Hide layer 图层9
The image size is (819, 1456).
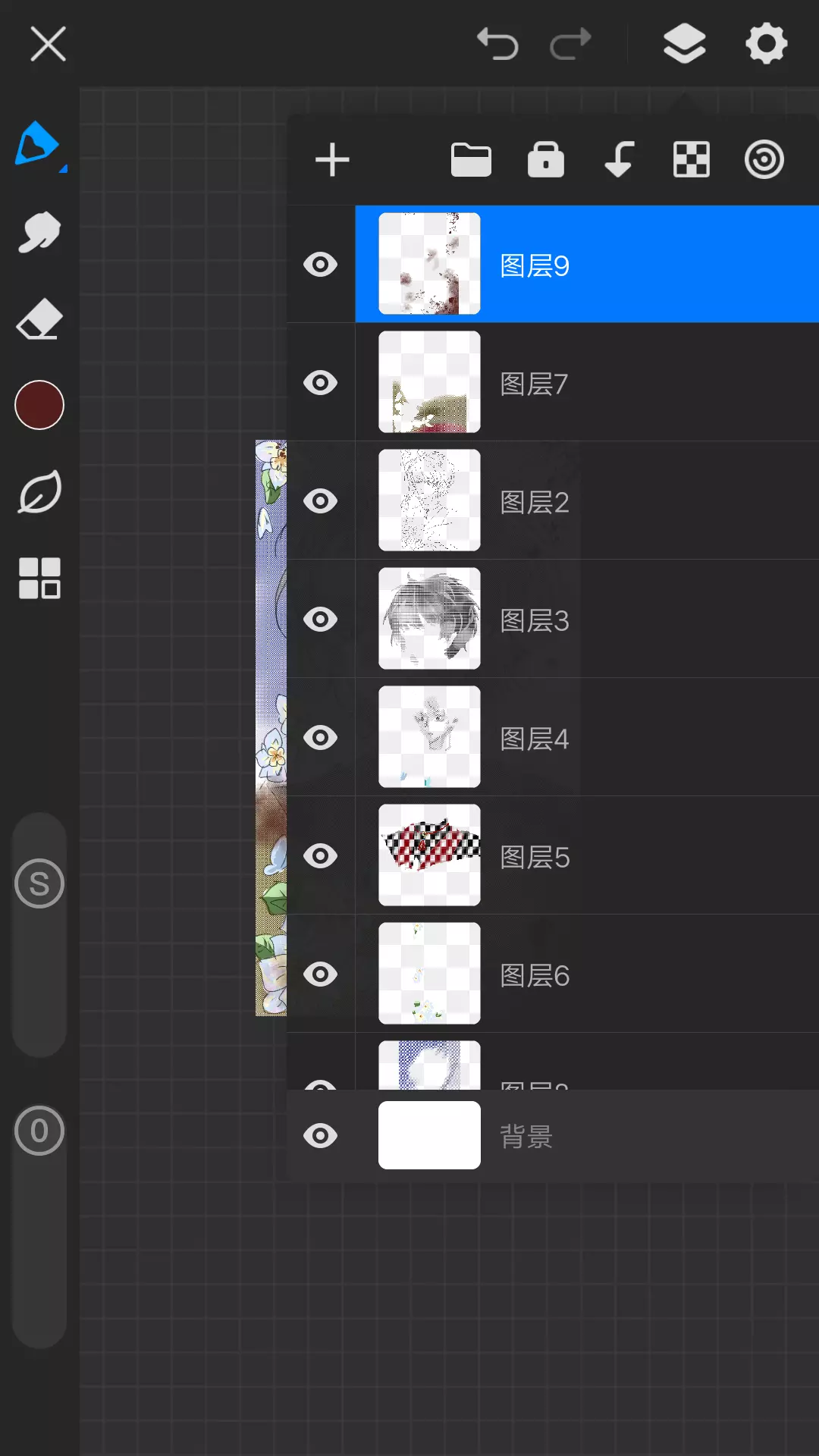tap(321, 265)
